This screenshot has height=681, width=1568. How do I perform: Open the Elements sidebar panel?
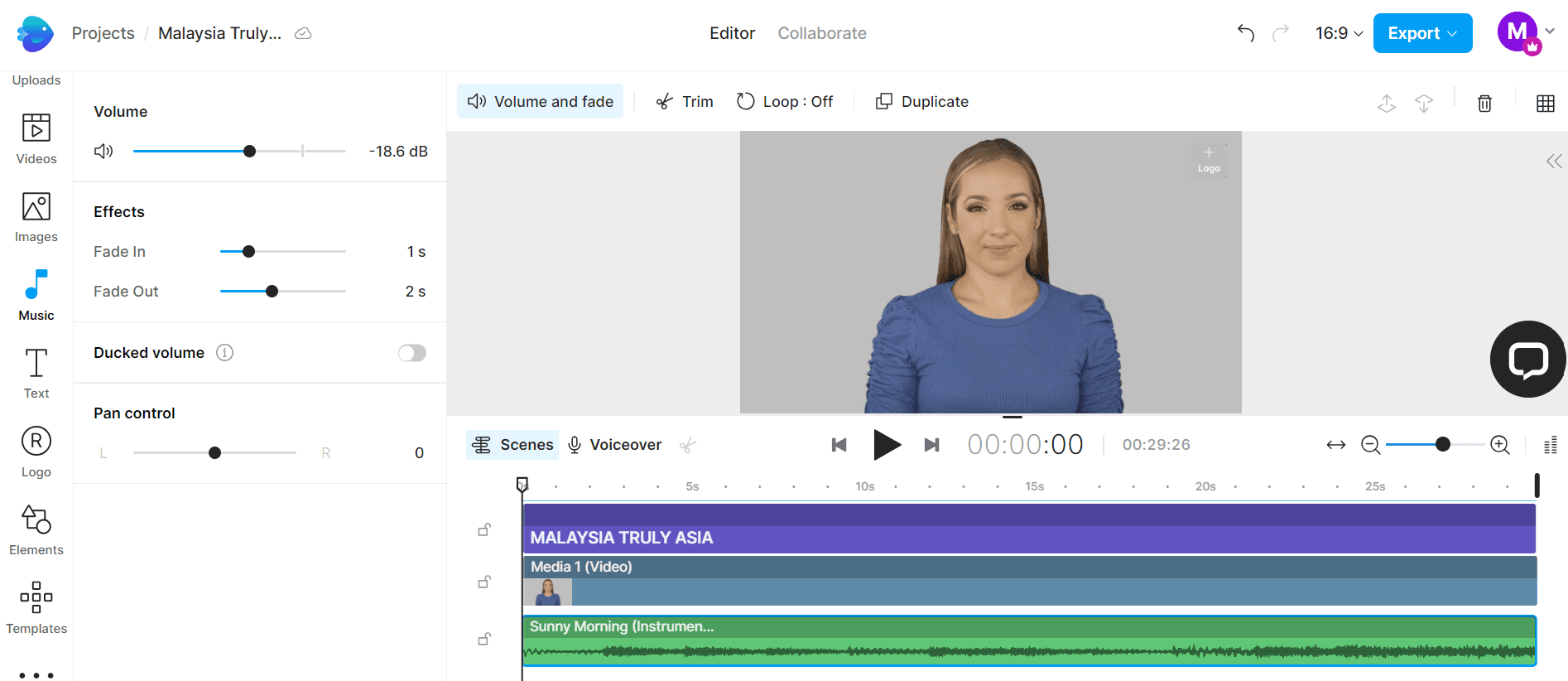[36, 530]
